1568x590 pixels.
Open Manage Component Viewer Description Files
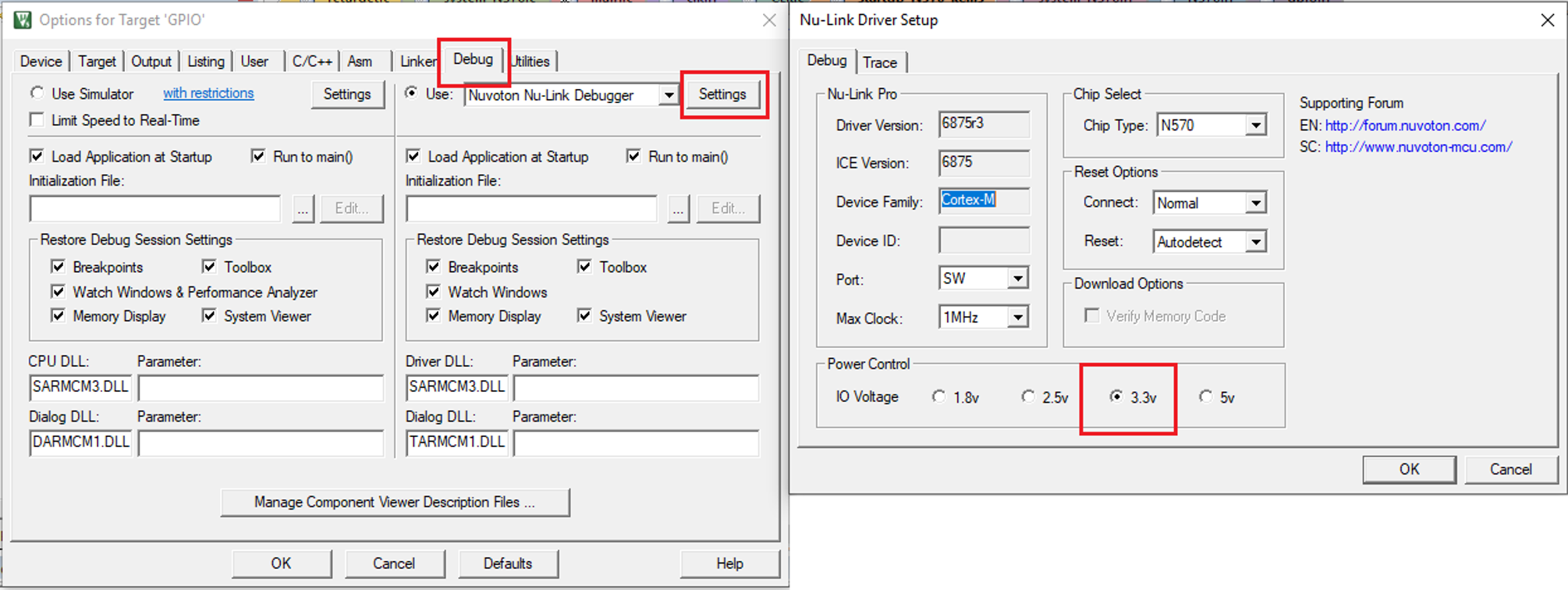tap(395, 503)
